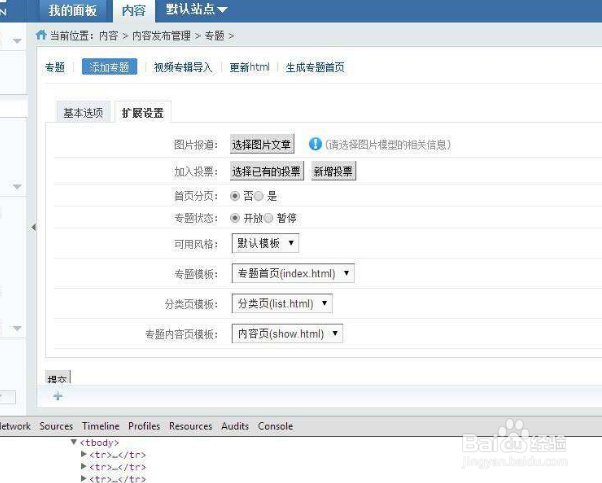Click the 生成专题首页 link
The height and width of the screenshot is (483, 602).
[x=315, y=67]
